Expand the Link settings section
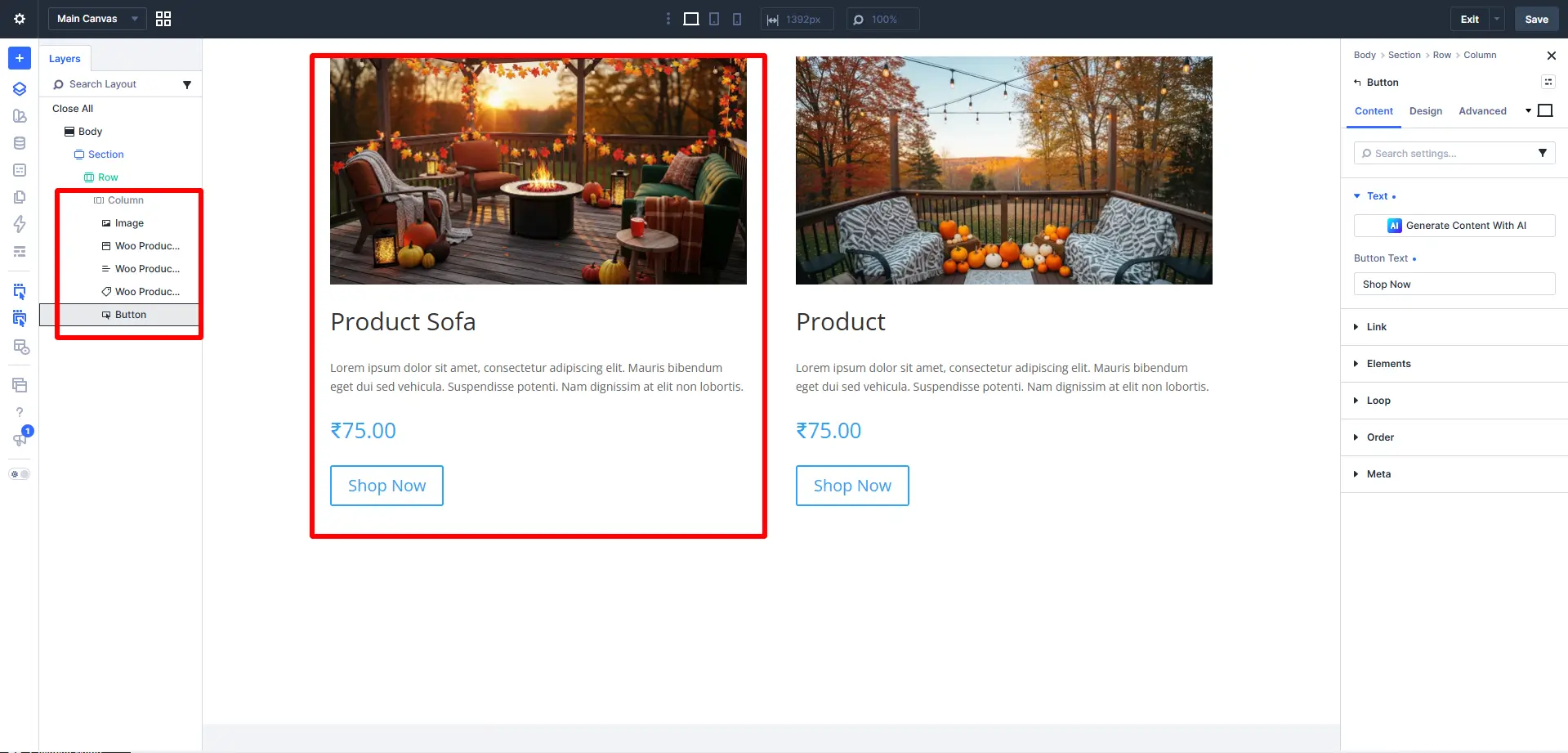1568x753 pixels. point(1454,327)
